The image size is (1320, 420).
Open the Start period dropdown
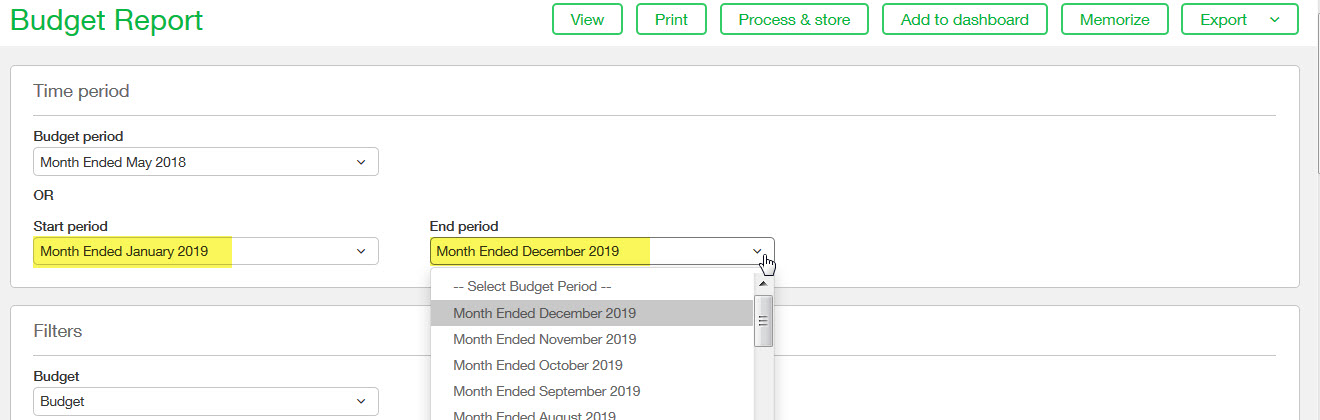click(x=205, y=251)
